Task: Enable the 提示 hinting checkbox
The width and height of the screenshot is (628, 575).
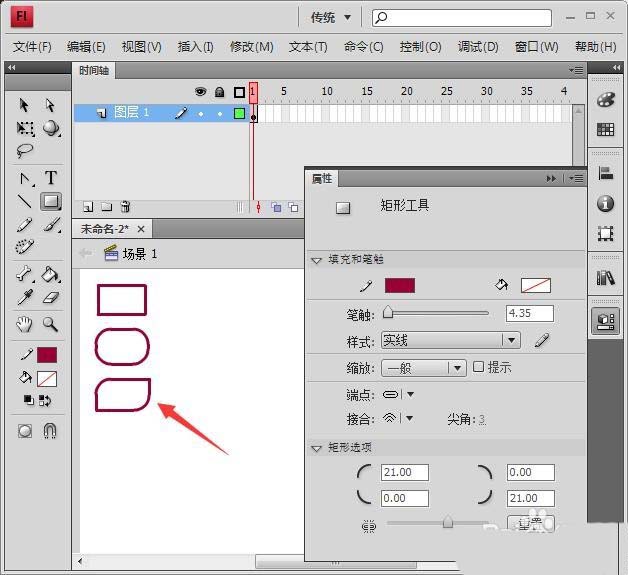Action: click(x=478, y=367)
